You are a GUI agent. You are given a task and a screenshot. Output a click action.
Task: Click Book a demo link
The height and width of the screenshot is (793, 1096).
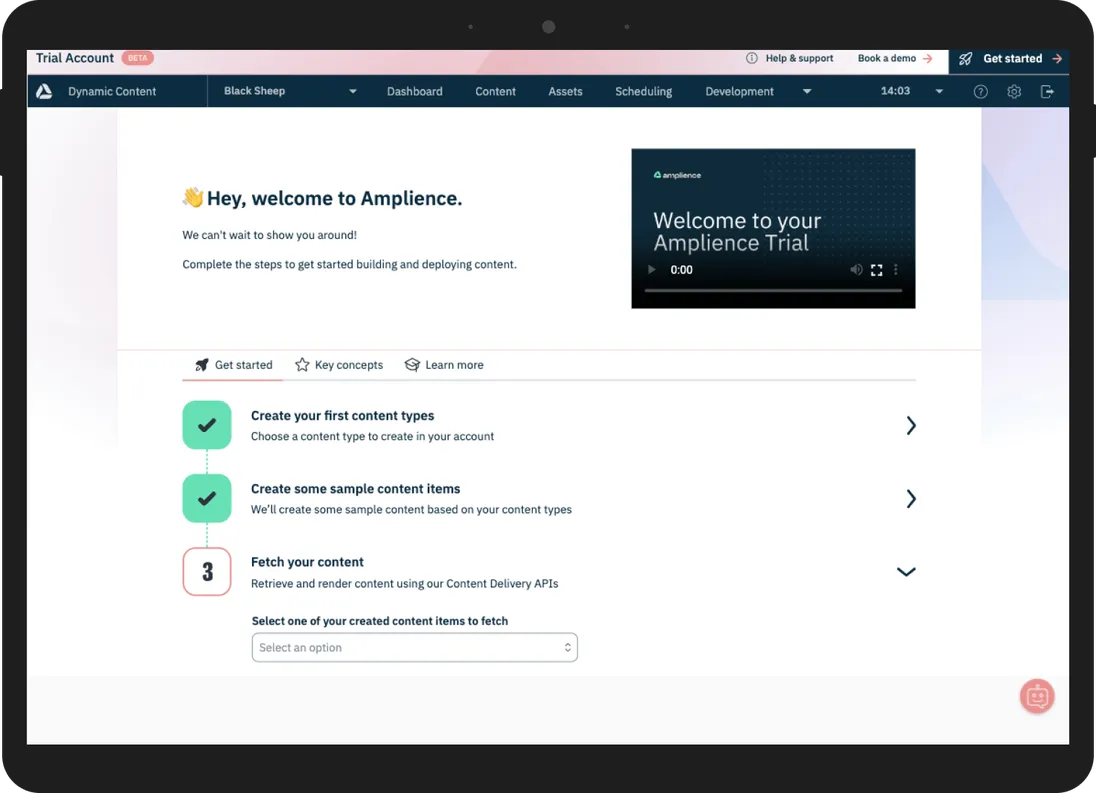click(886, 59)
